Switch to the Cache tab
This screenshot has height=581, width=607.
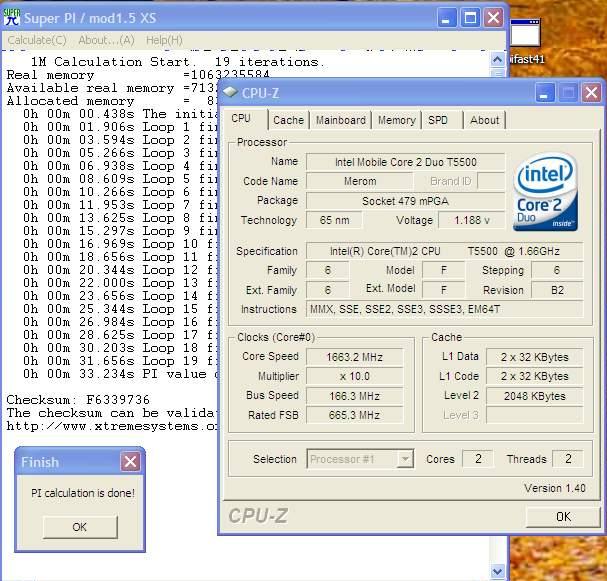[x=288, y=120]
